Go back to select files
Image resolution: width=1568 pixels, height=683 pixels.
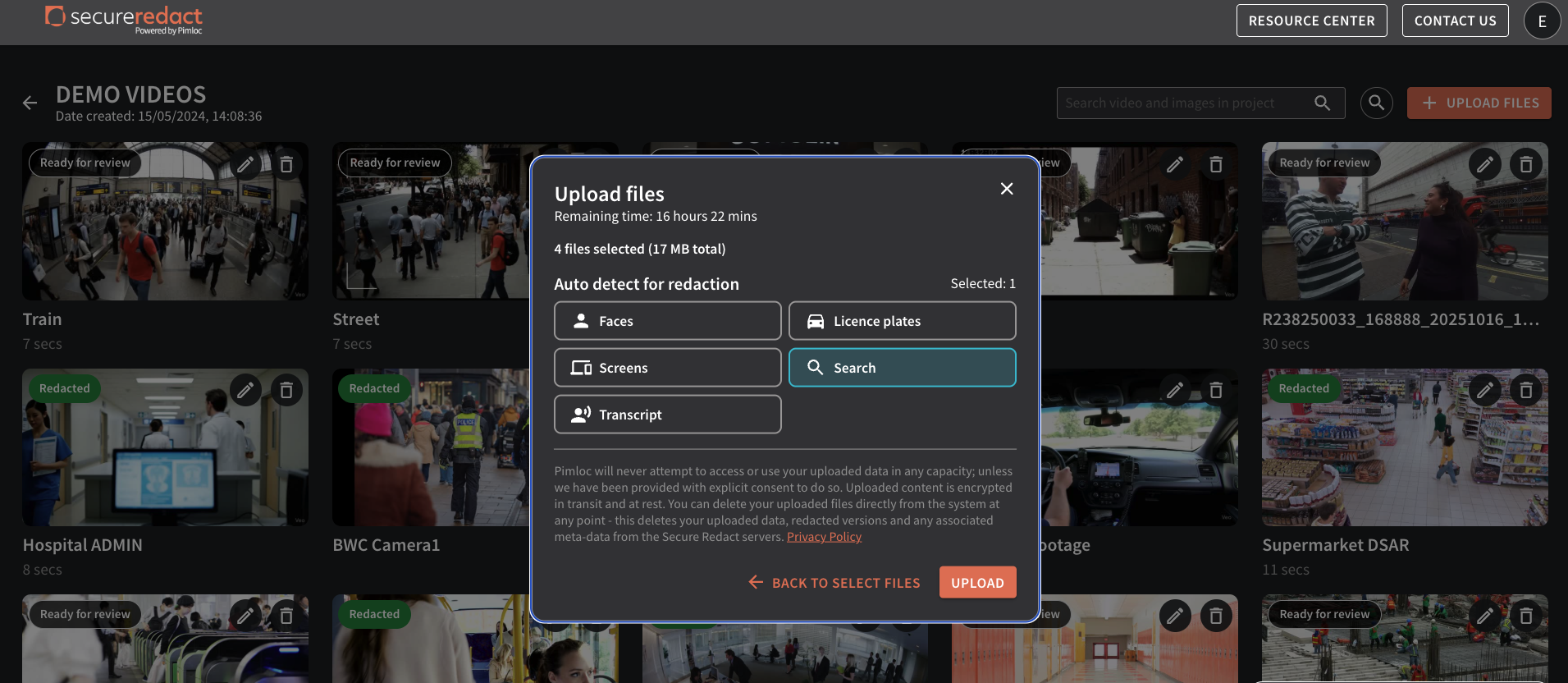point(834,583)
